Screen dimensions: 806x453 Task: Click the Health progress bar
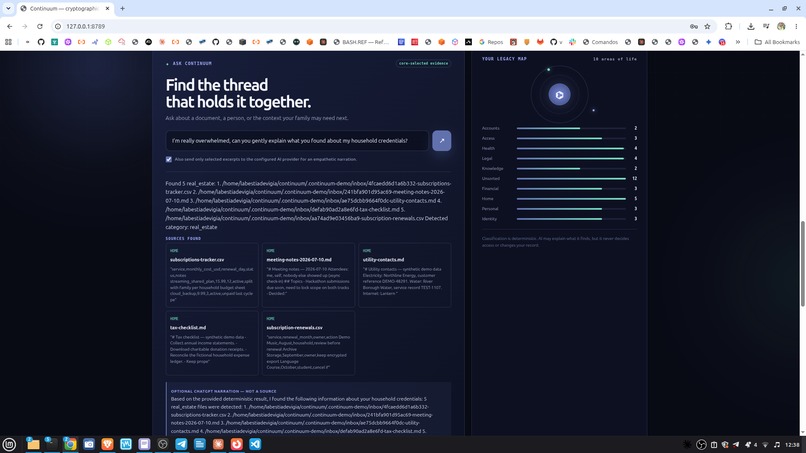click(x=571, y=148)
